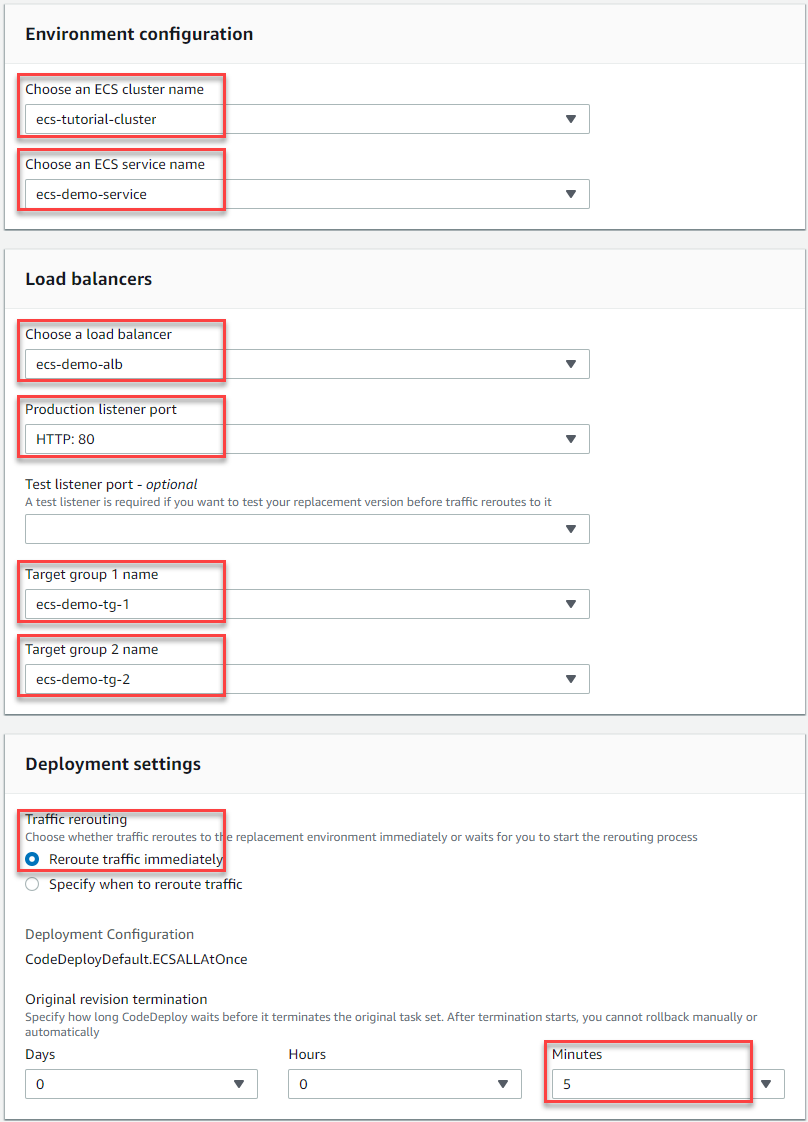
Task: Click the dropdown arrow on ecs-demo-alb field
Action: 571,363
